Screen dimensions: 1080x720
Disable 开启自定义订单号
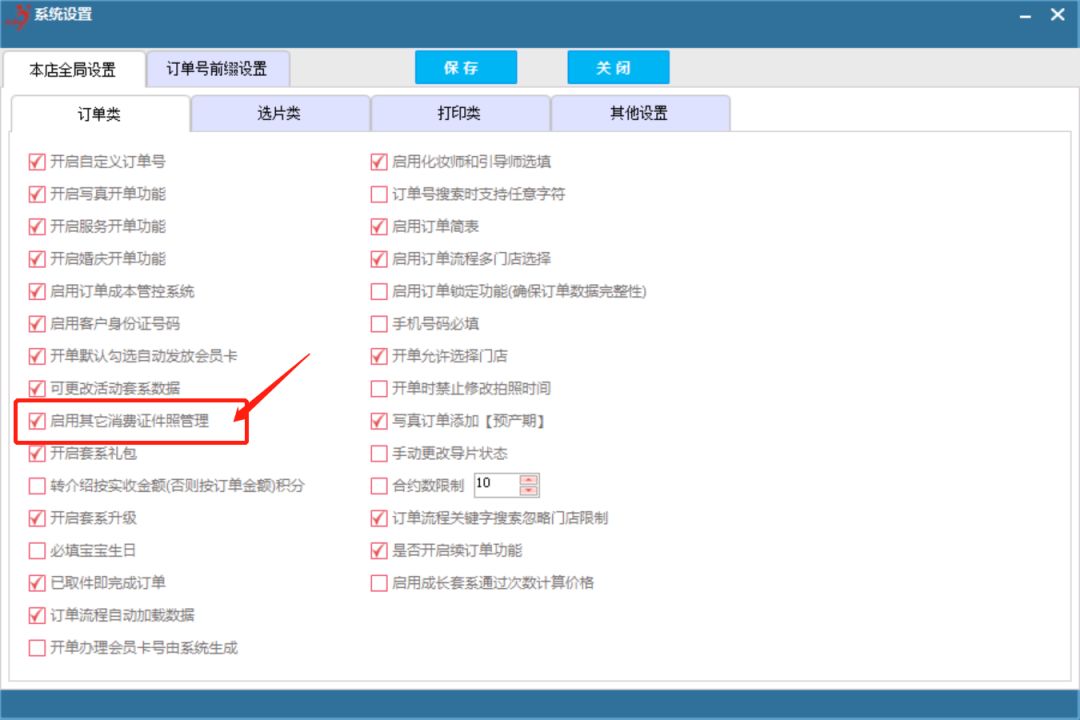click(37, 161)
